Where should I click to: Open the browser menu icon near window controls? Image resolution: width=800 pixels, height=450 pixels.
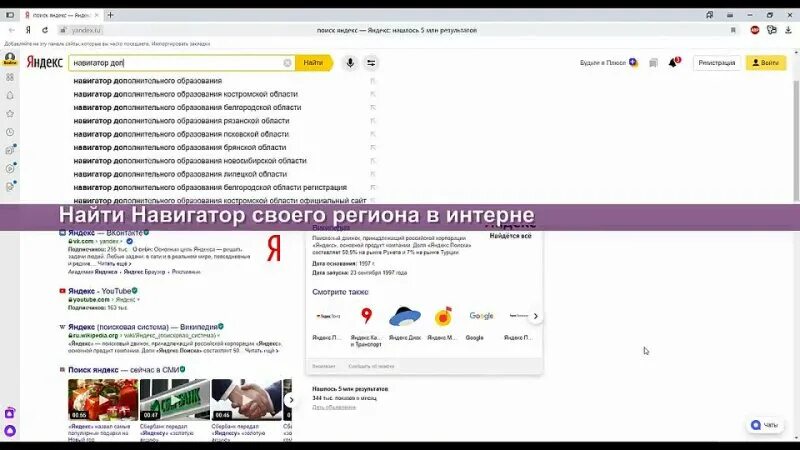pos(730,15)
